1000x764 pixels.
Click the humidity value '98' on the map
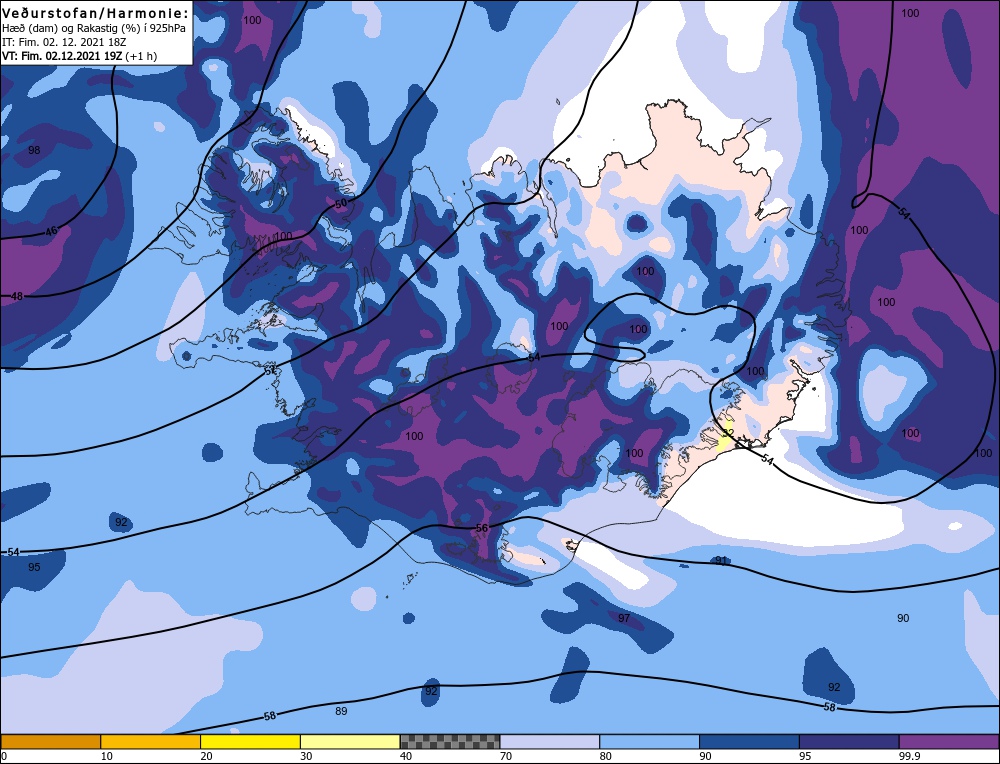(x=34, y=150)
